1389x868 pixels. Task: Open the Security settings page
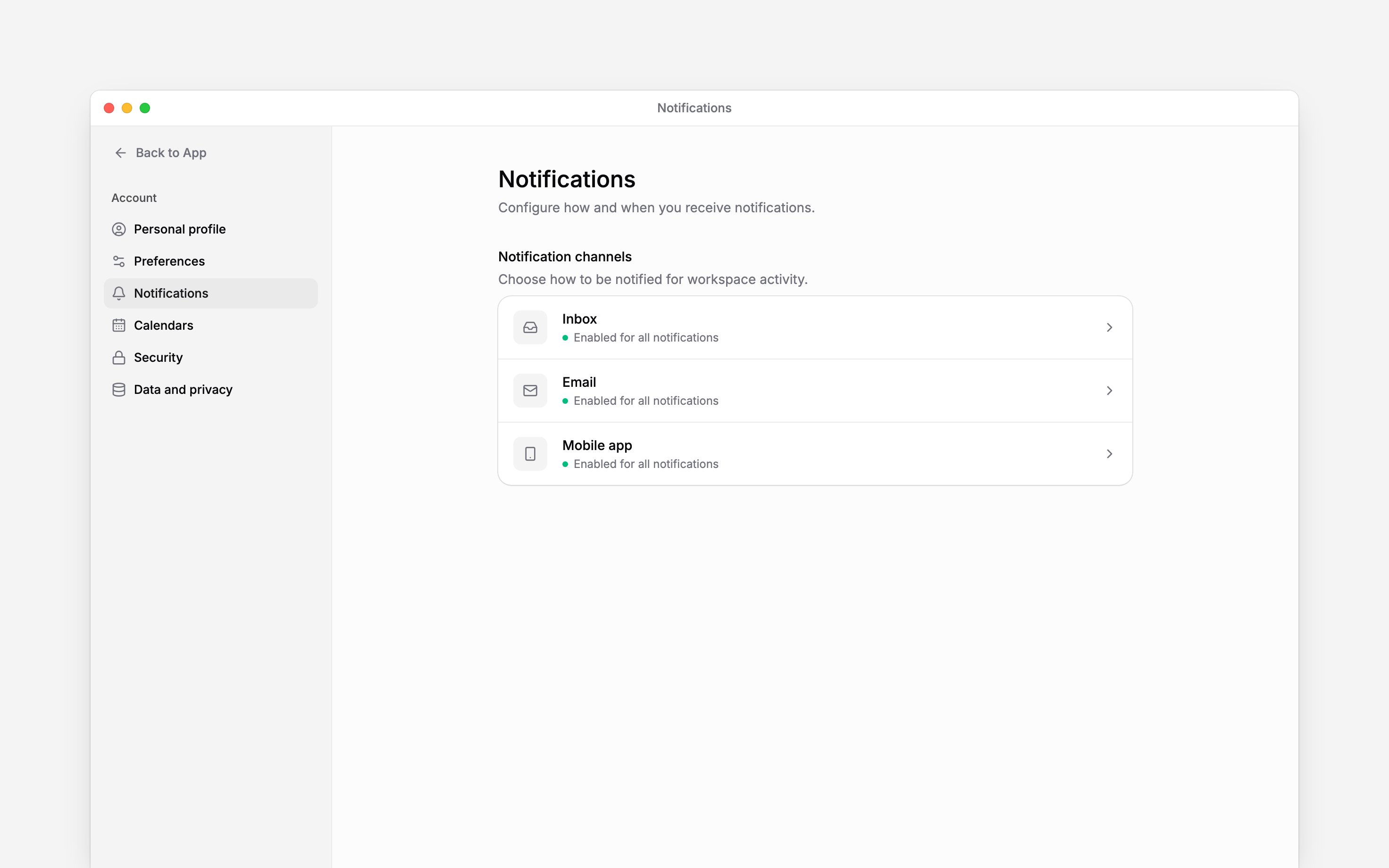[x=210, y=358]
